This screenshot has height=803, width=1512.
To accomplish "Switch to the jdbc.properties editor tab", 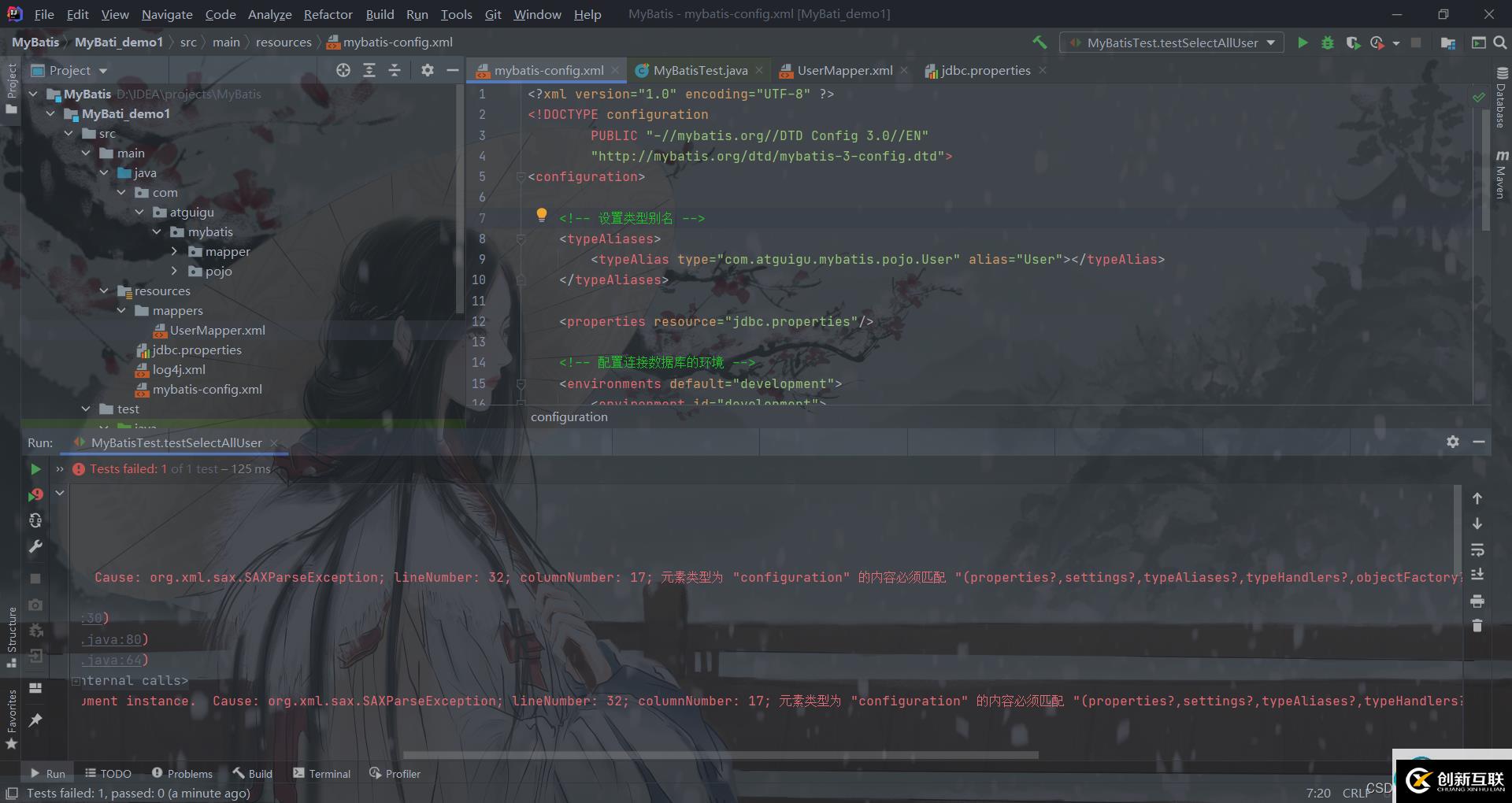I will (985, 70).
